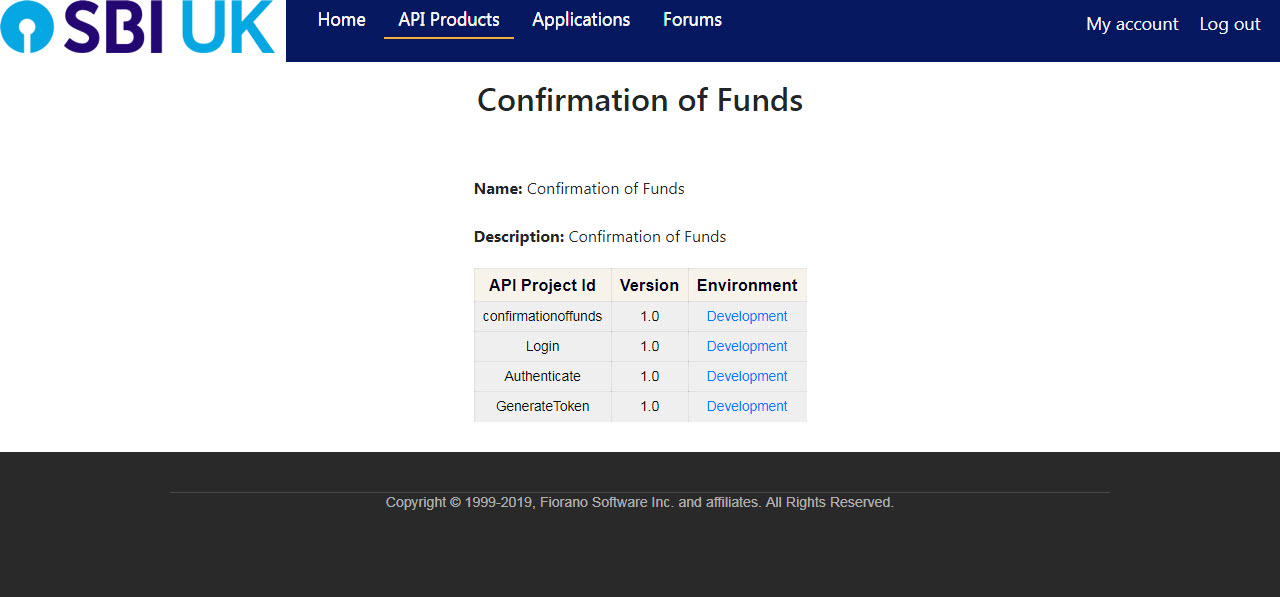
Task: Open Development link for confirmationoffunds
Action: [x=747, y=316]
